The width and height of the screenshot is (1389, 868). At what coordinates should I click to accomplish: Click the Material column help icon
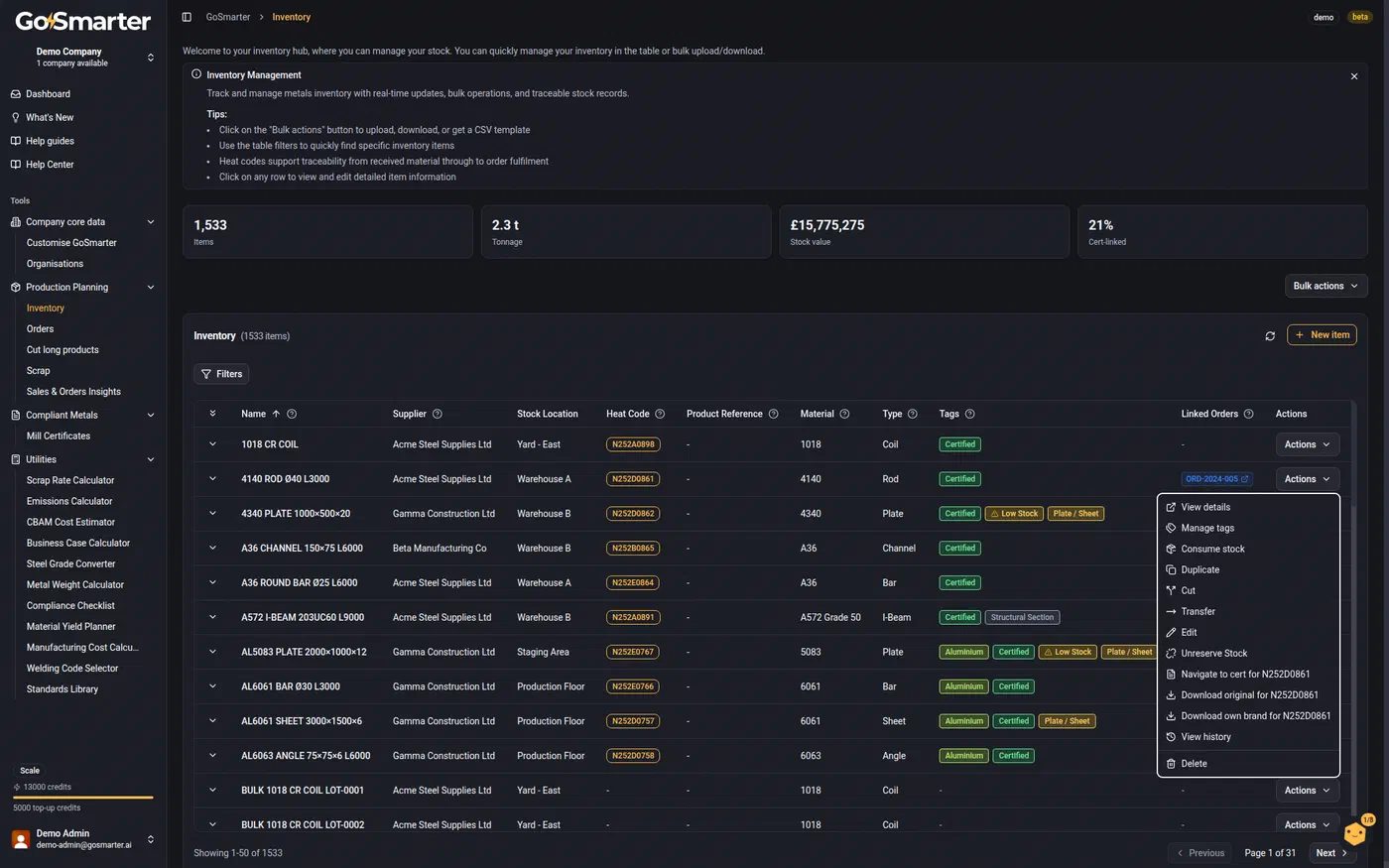click(x=844, y=414)
